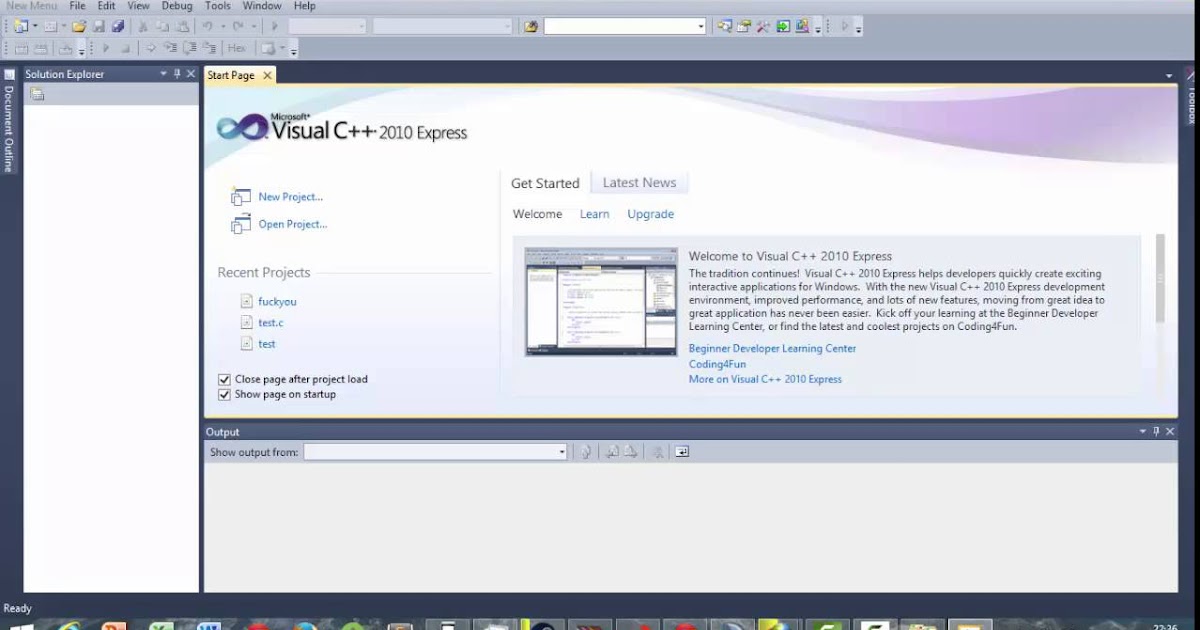The image size is (1200, 630).
Task: Open Beginner Developer Learning Center link
Action: tap(772, 348)
